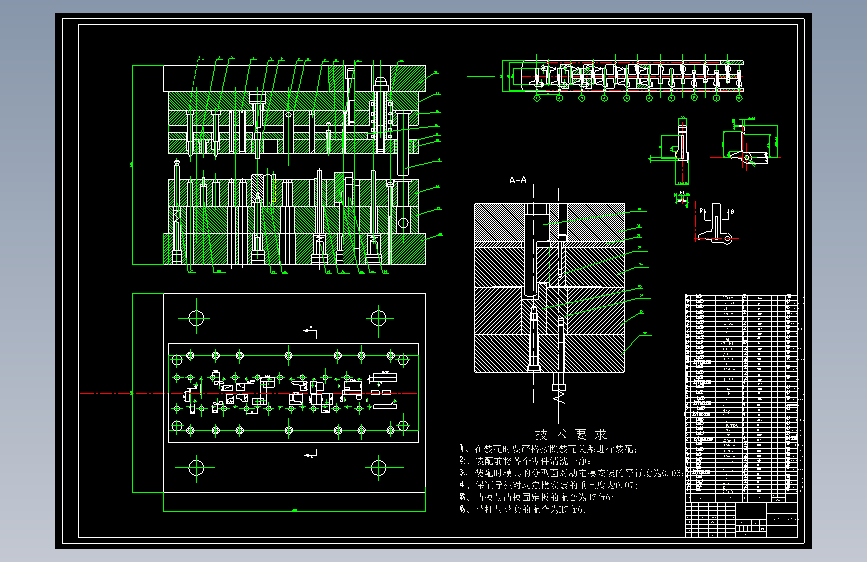Select the sixth technical requirement note line
This screenshot has height=562, width=867.
click(523, 509)
